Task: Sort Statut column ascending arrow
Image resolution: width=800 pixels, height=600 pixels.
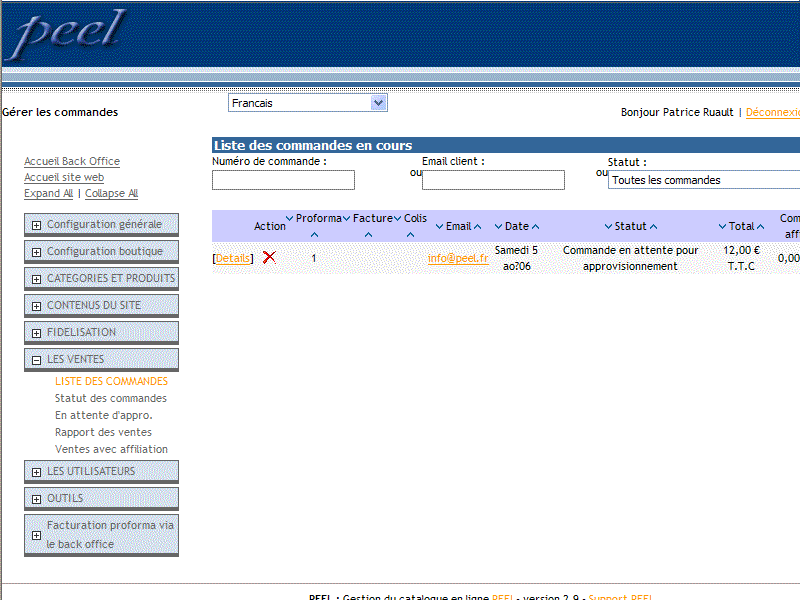Action: pyautogui.click(x=654, y=227)
